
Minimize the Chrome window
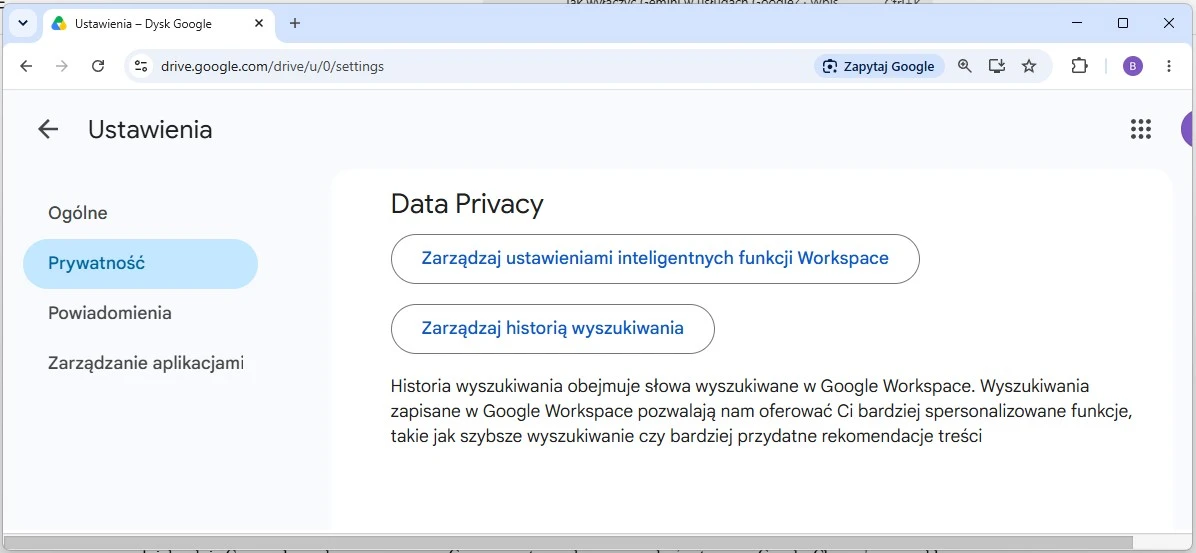click(x=1077, y=24)
